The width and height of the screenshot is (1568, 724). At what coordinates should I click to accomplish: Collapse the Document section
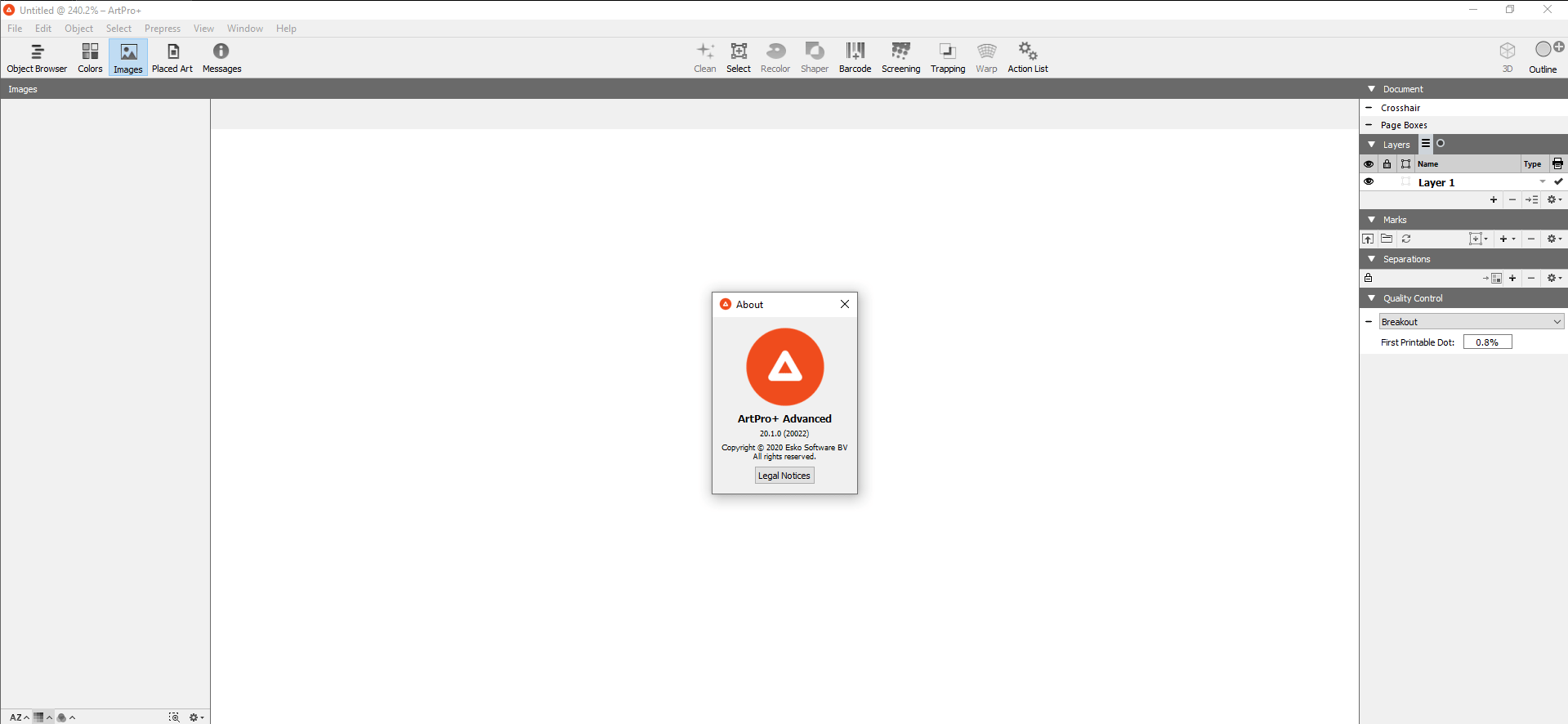[1371, 89]
